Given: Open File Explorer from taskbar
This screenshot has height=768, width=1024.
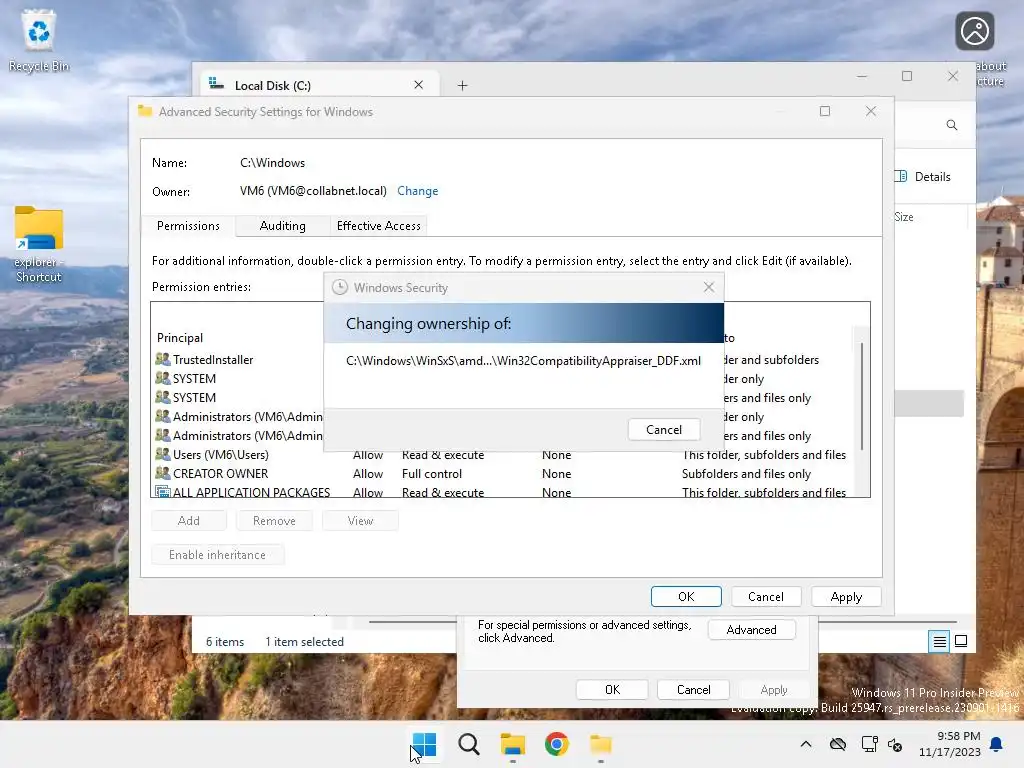Looking at the screenshot, I should (513, 744).
